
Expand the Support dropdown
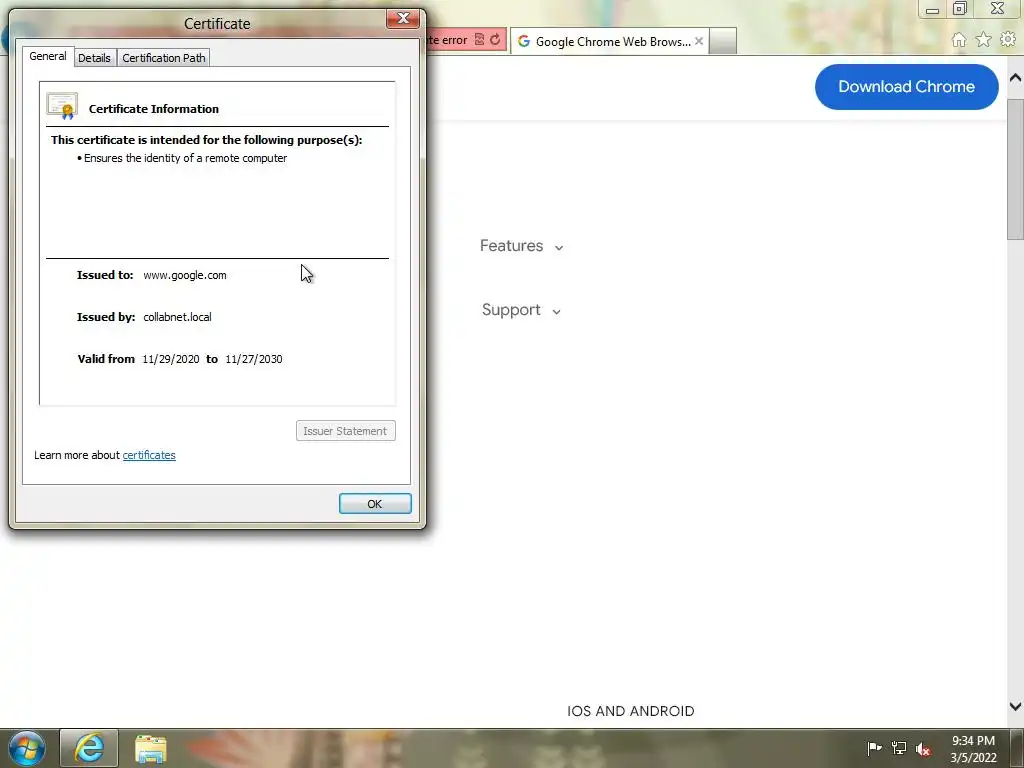pyautogui.click(x=521, y=310)
